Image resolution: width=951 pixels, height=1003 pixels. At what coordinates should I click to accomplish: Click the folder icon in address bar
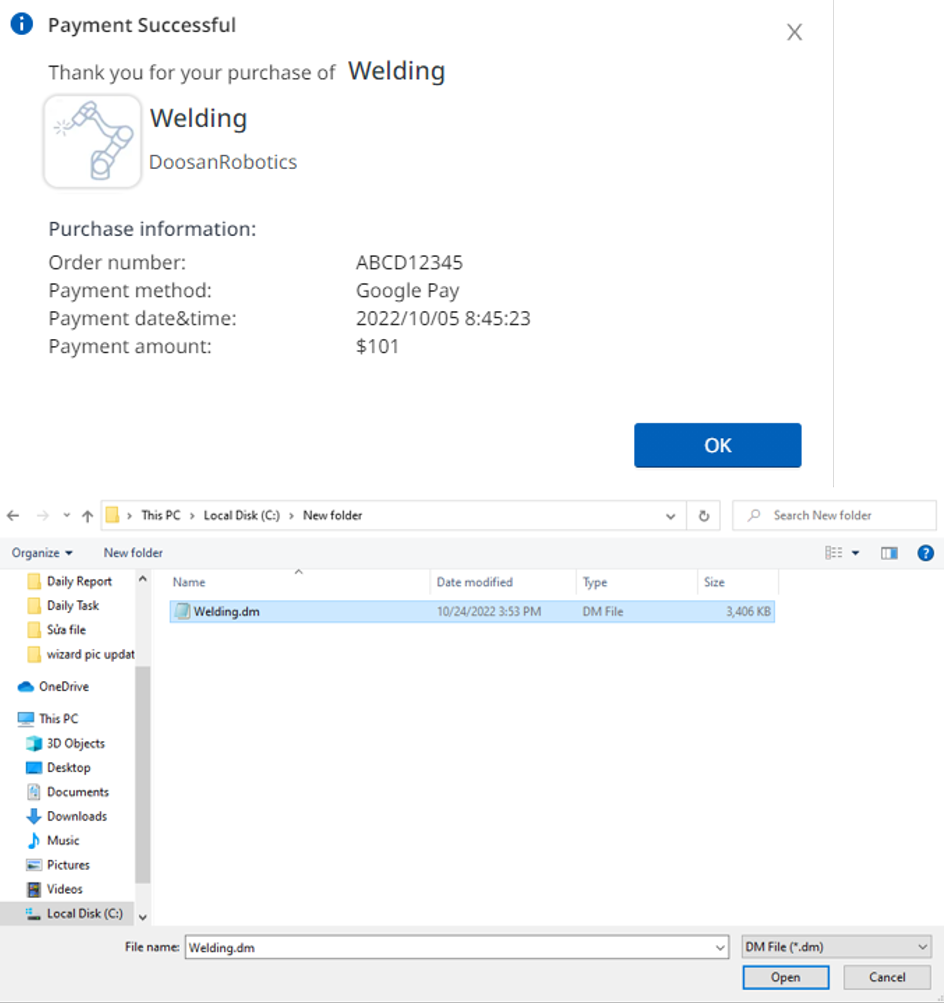point(113,515)
